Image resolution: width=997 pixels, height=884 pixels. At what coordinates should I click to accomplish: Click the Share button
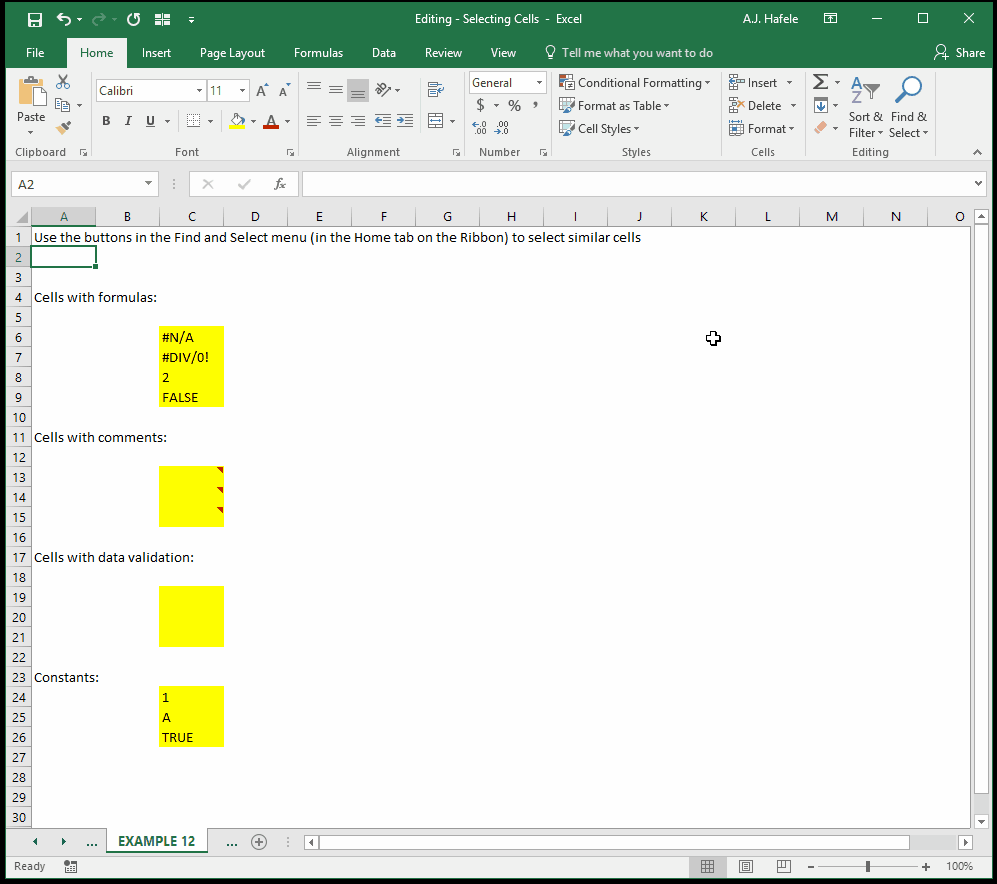(959, 53)
